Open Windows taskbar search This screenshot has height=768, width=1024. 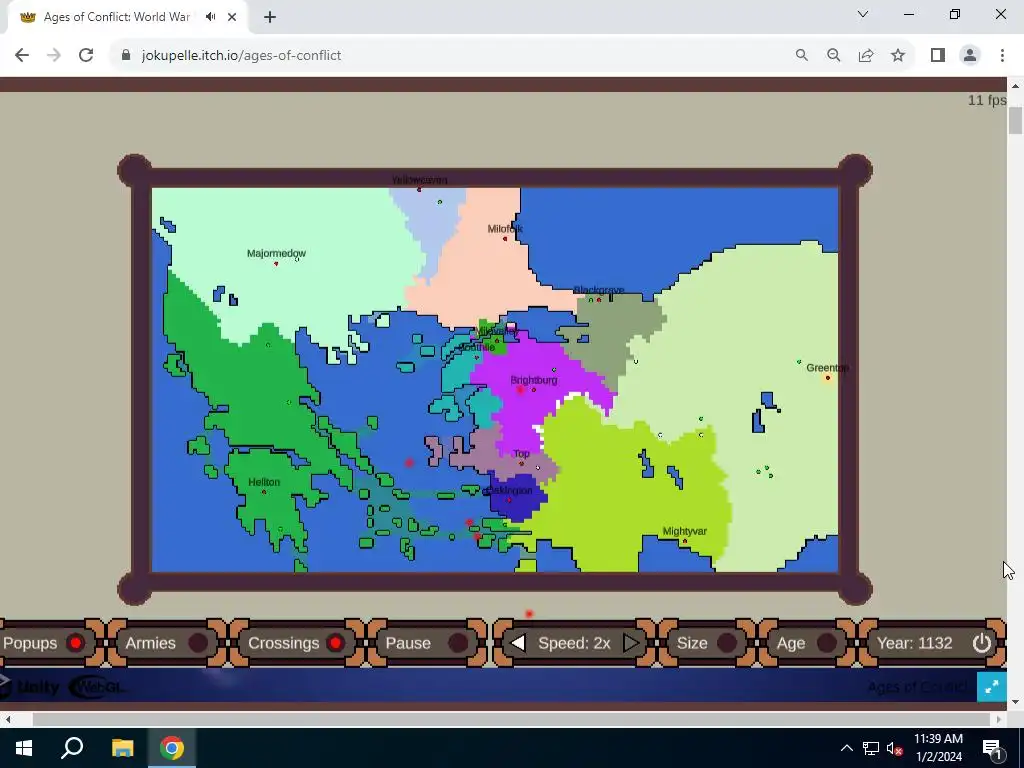tap(72, 748)
